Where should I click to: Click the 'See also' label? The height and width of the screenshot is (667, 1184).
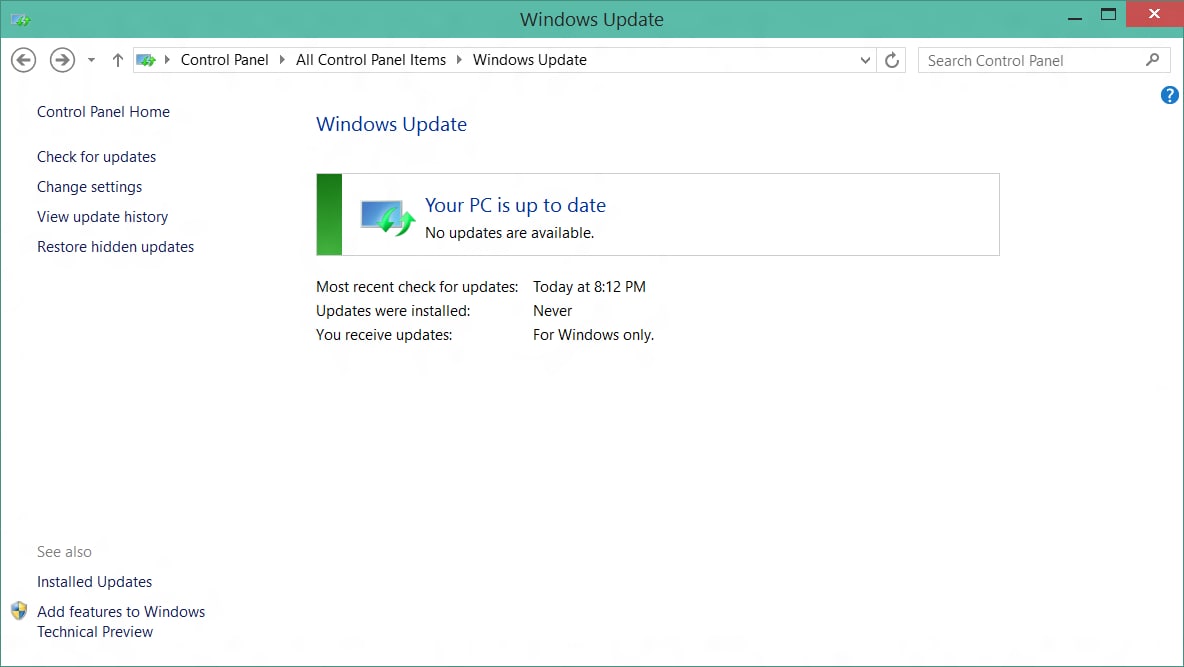(64, 552)
